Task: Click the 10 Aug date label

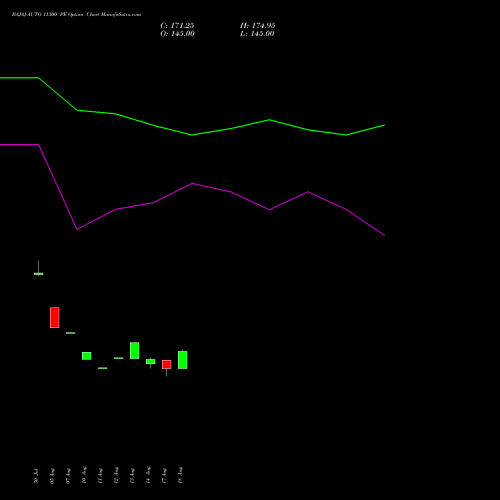Action: 84,475
